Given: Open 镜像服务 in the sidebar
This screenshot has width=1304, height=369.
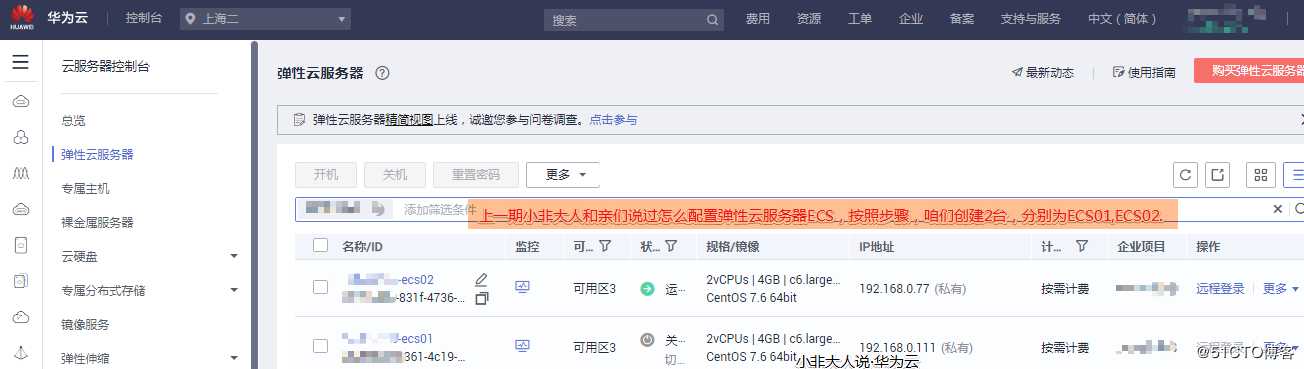Looking at the screenshot, I should [85, 324].
